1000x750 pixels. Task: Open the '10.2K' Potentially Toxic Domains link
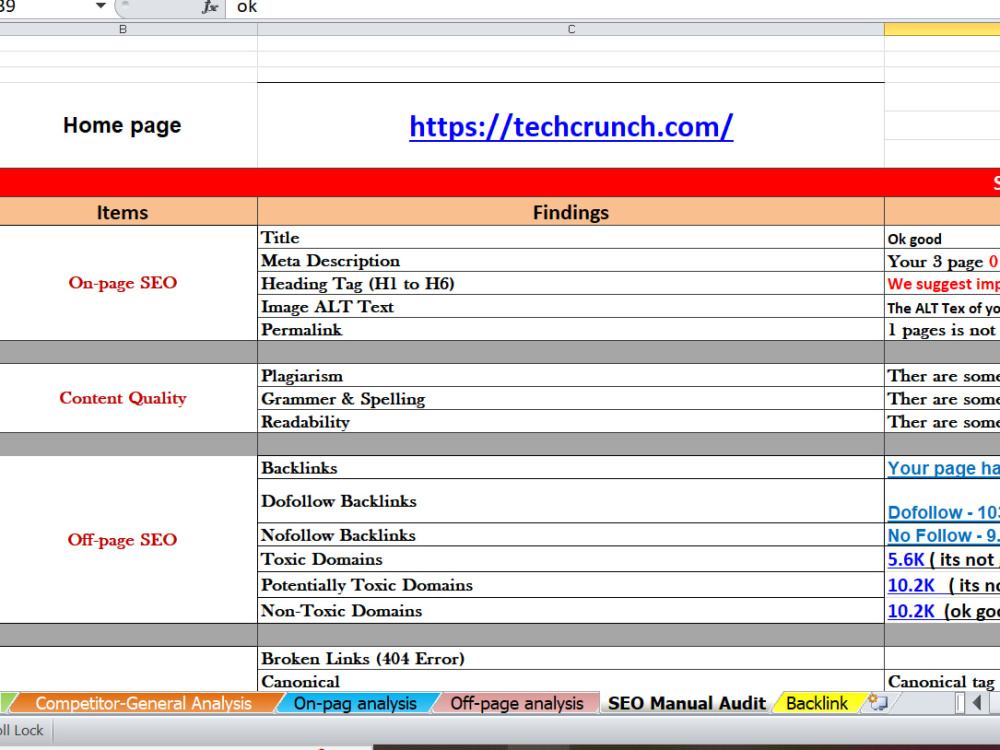[911, 585]
